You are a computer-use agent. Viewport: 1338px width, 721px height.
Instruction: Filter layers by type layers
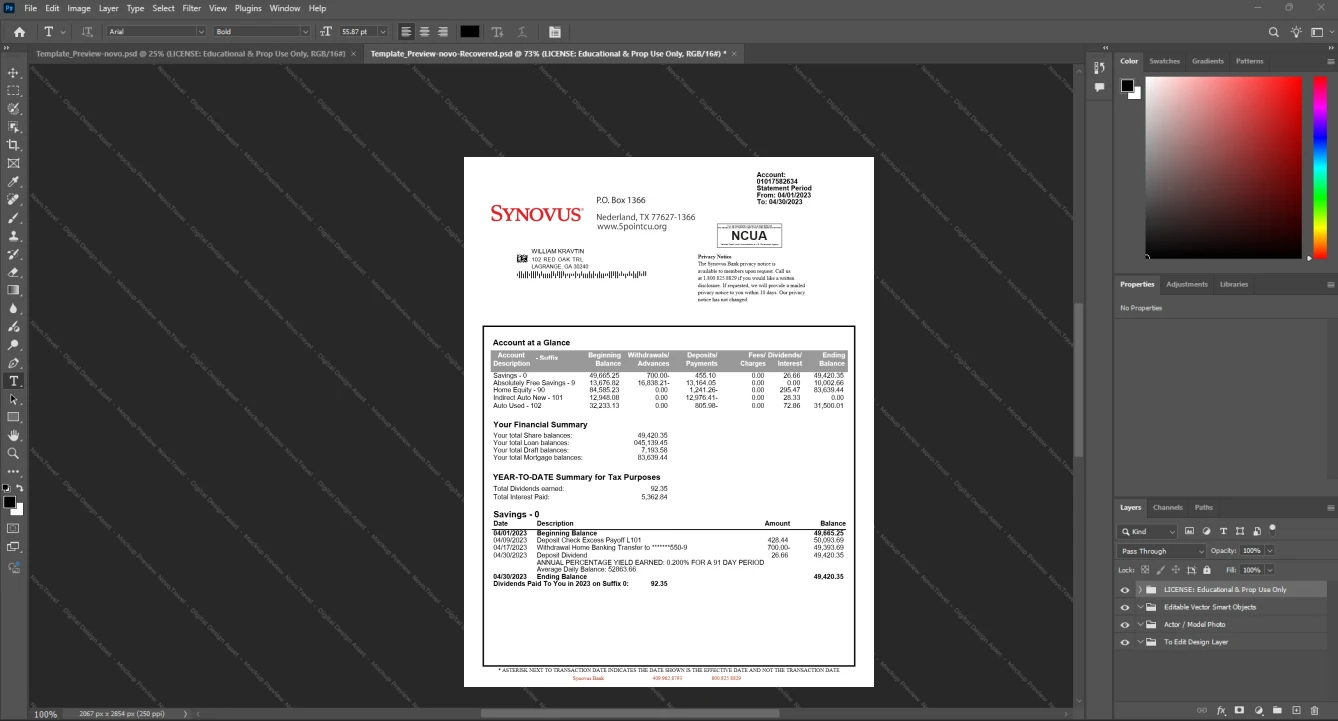coord(1223,531)
